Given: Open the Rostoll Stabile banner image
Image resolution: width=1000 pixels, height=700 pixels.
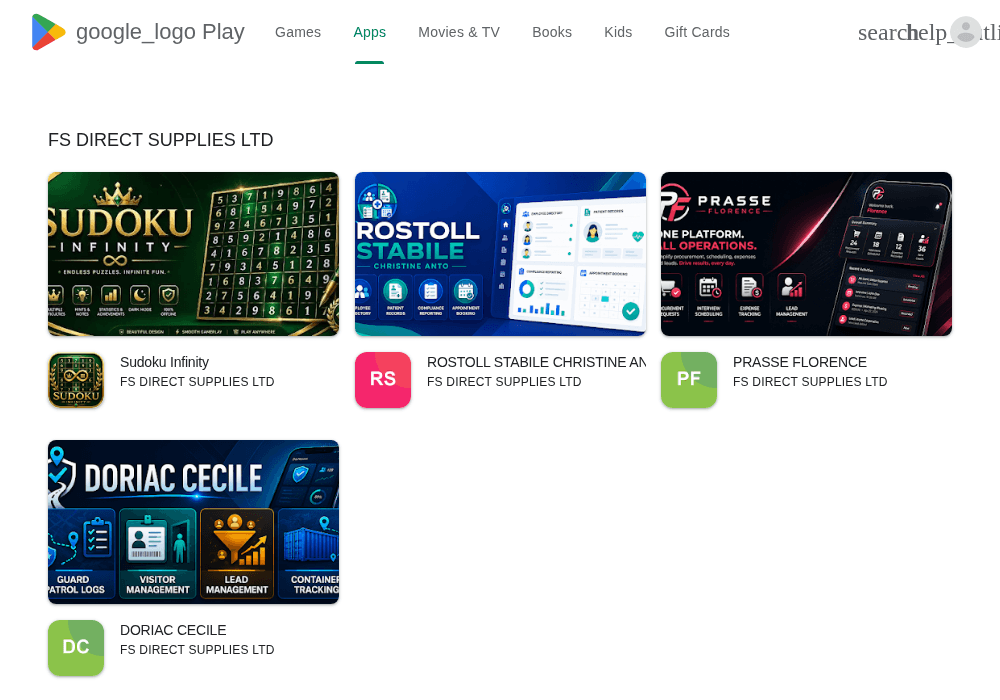Looking at the screenshot, I should pos(500,254).
